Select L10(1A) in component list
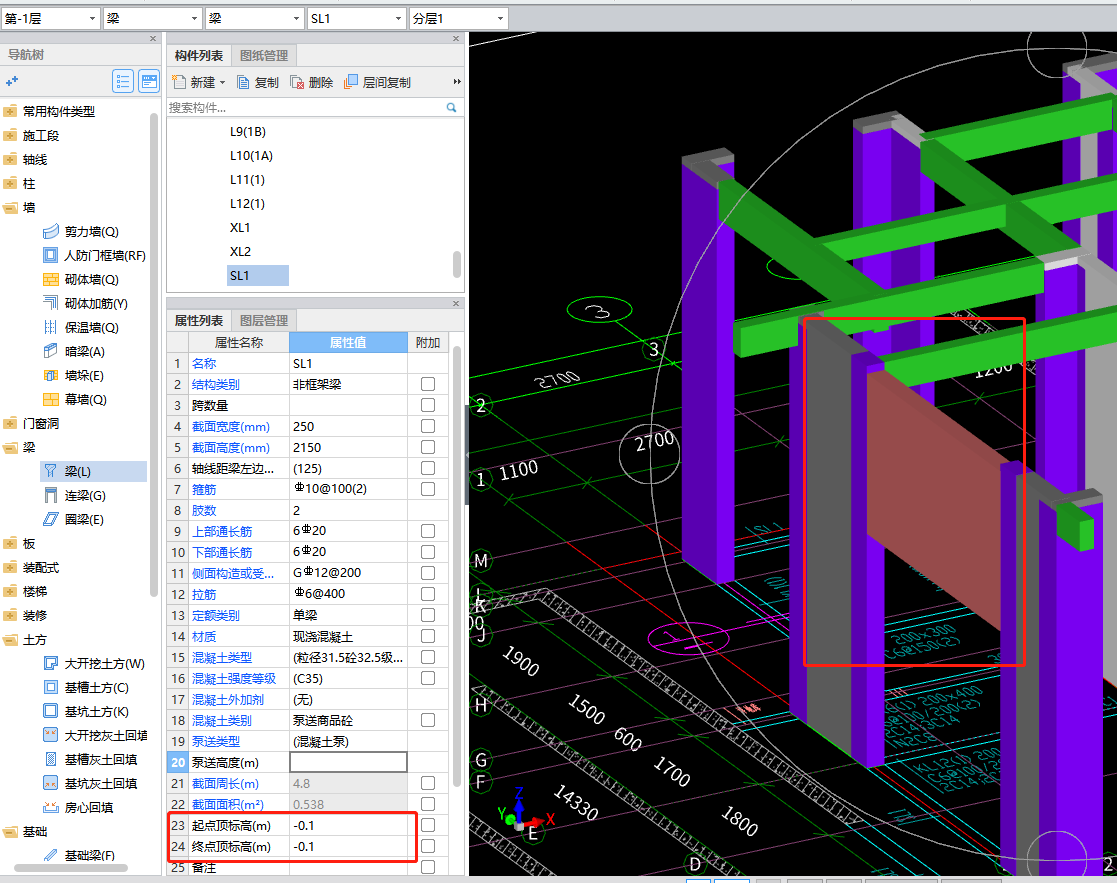Viewport: 1117px width, 883px height. [x=251, y=156]
